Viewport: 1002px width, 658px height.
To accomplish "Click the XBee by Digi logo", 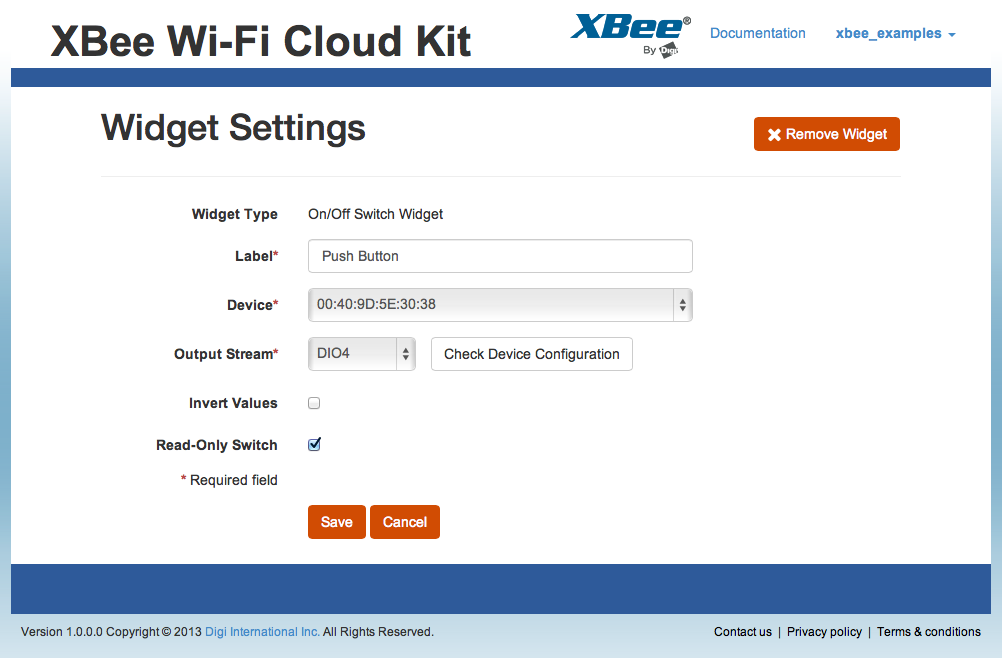I will pos(631,36).
